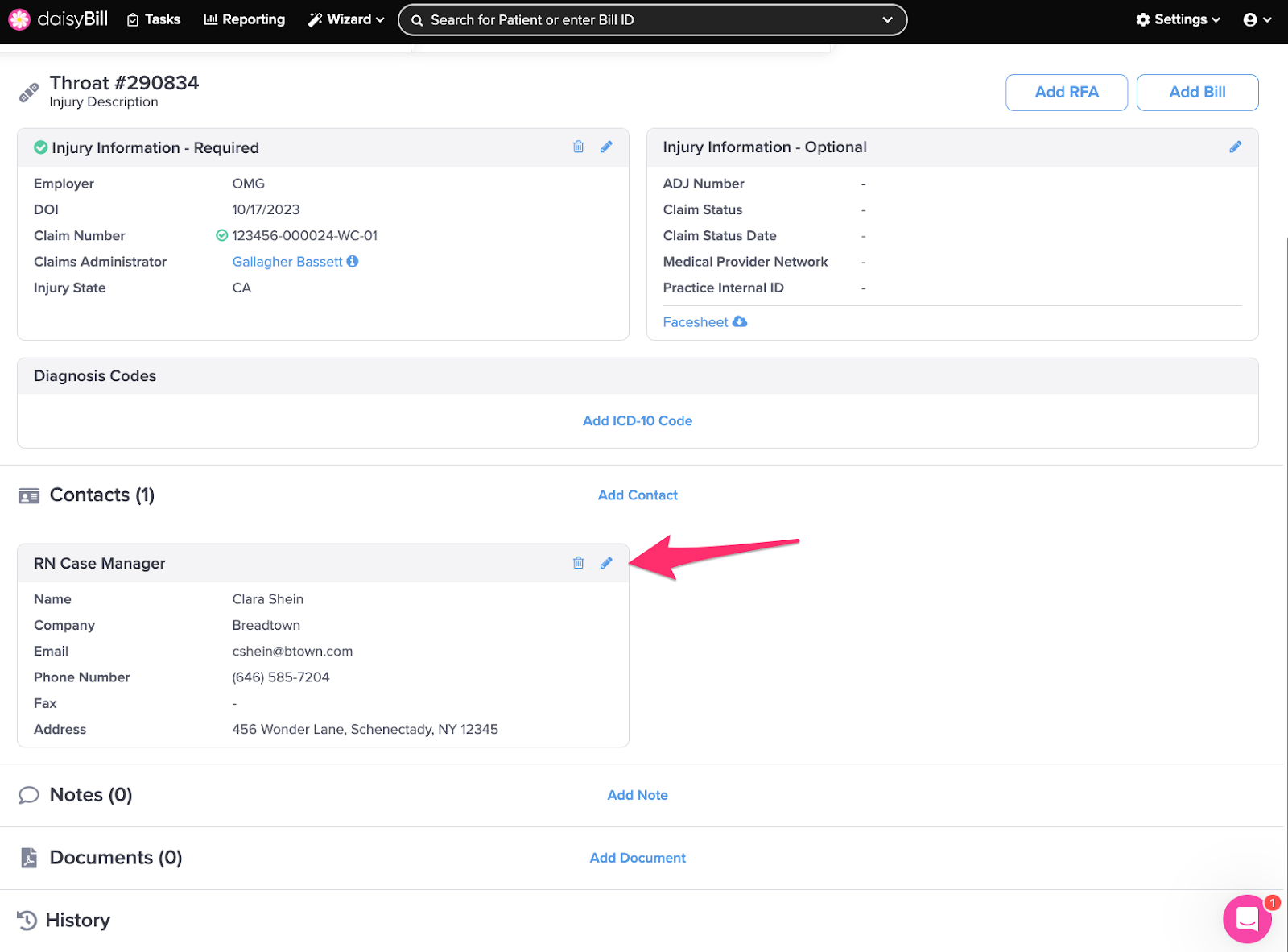Image resolution: width=1288 pixels, height=952 pixels.
Task: Click phone number (646) 585-7204
Action: click(x=281, y=677)
